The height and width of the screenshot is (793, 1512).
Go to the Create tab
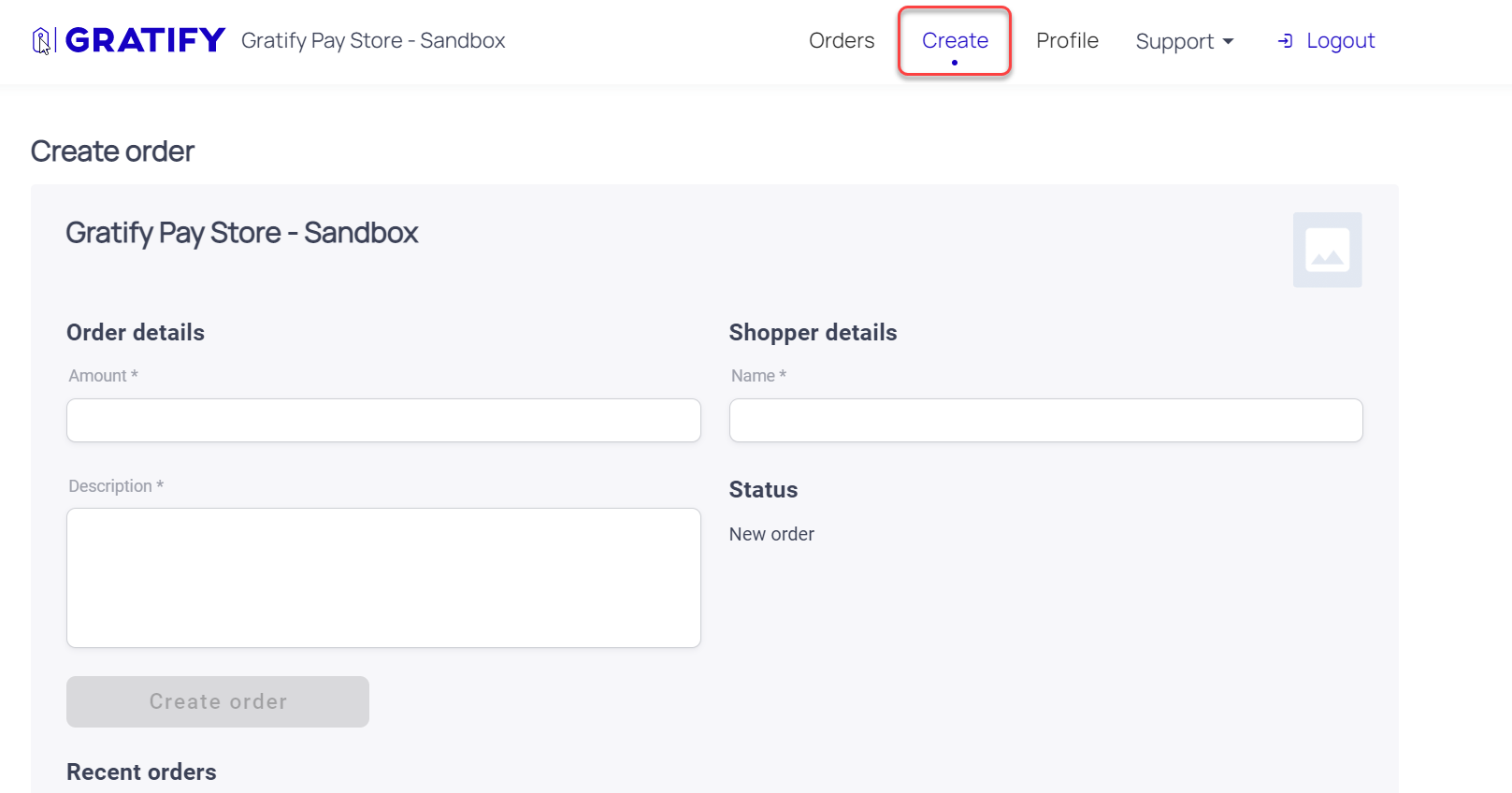(x=955, y=40)
